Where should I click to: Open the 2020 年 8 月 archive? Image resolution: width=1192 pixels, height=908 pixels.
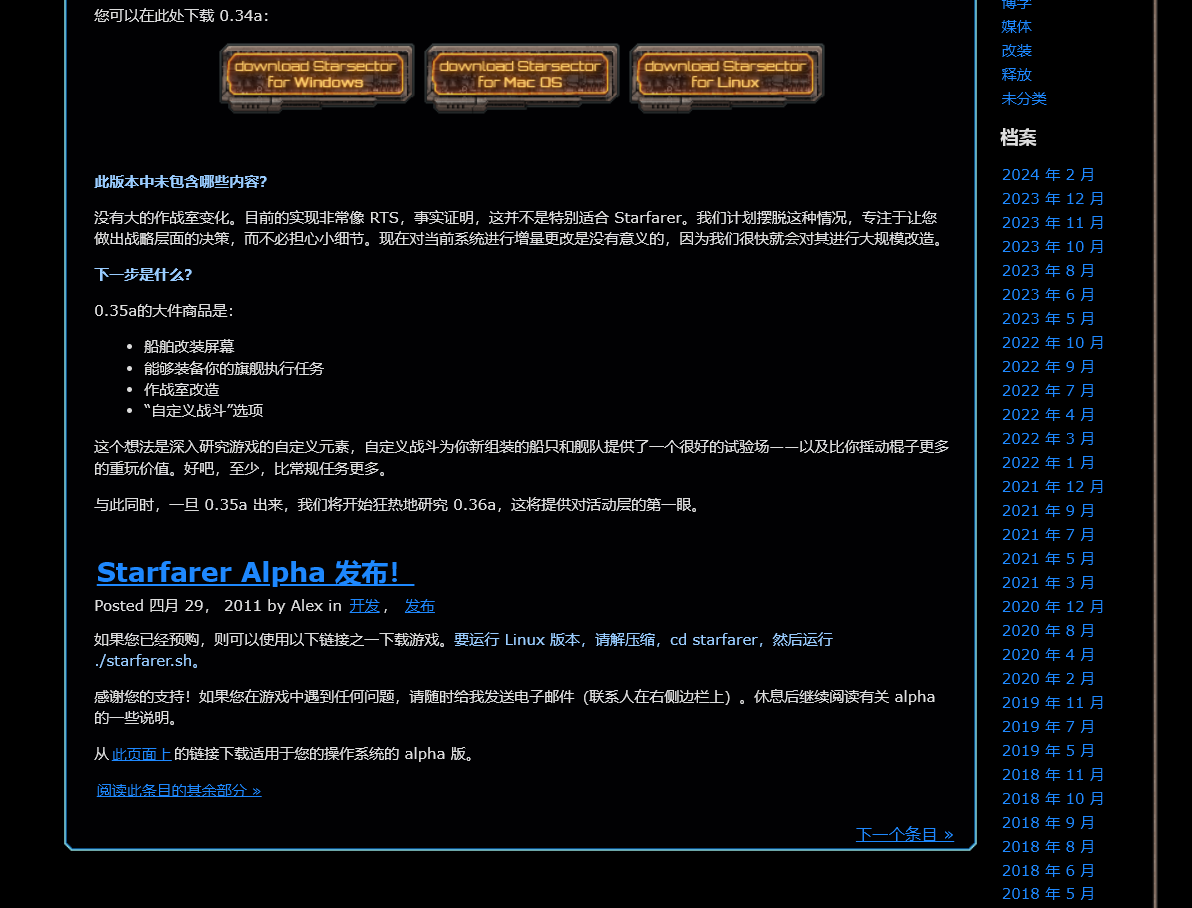[x=1048, y=631]
